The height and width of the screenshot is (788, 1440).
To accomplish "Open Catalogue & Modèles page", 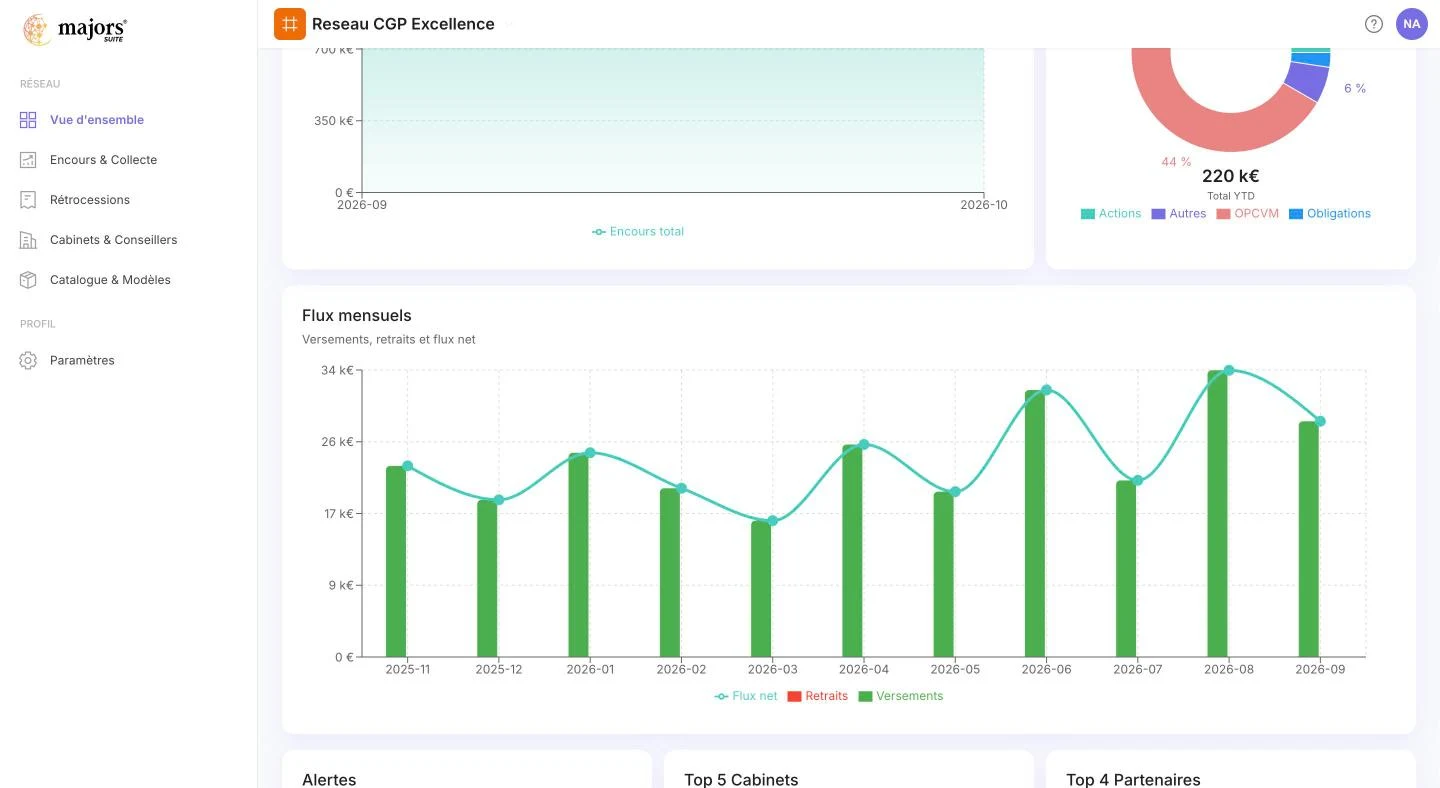I will 110,280.
